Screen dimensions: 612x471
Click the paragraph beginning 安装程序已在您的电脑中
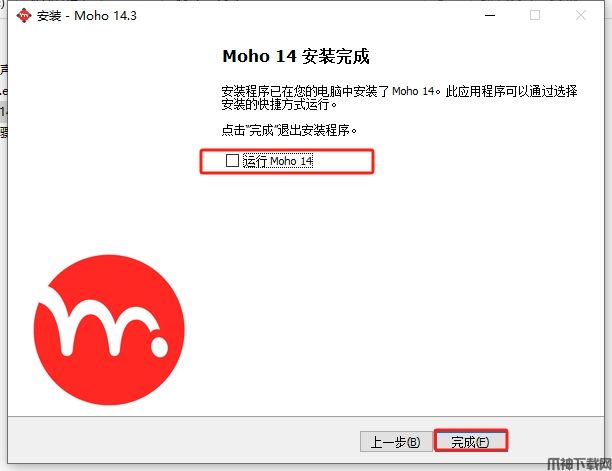point(399,97)
